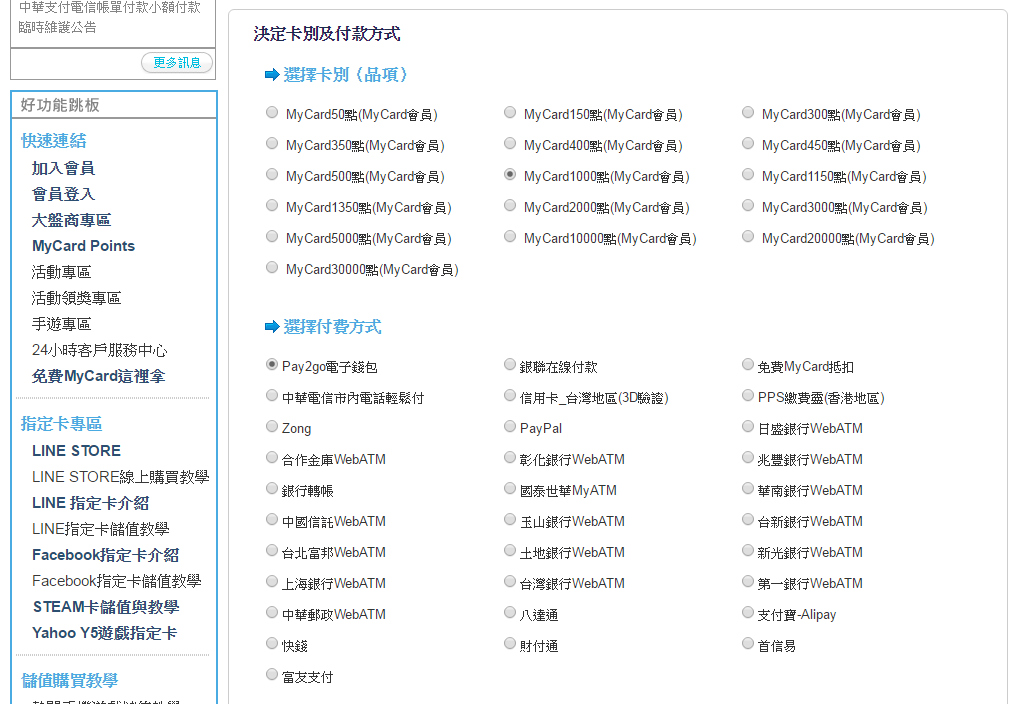Pick 台北富邦WebATM payment option
The image size is (1021, 704).
[x=272, y=550]
